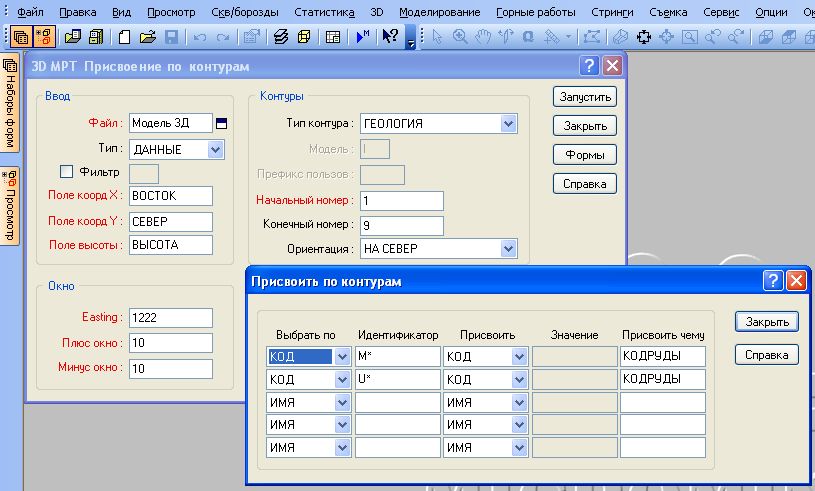Open the Тип dropdown showing ДАННЫЕ
This screenshot has width=815, height=491.
click(215, 150)
